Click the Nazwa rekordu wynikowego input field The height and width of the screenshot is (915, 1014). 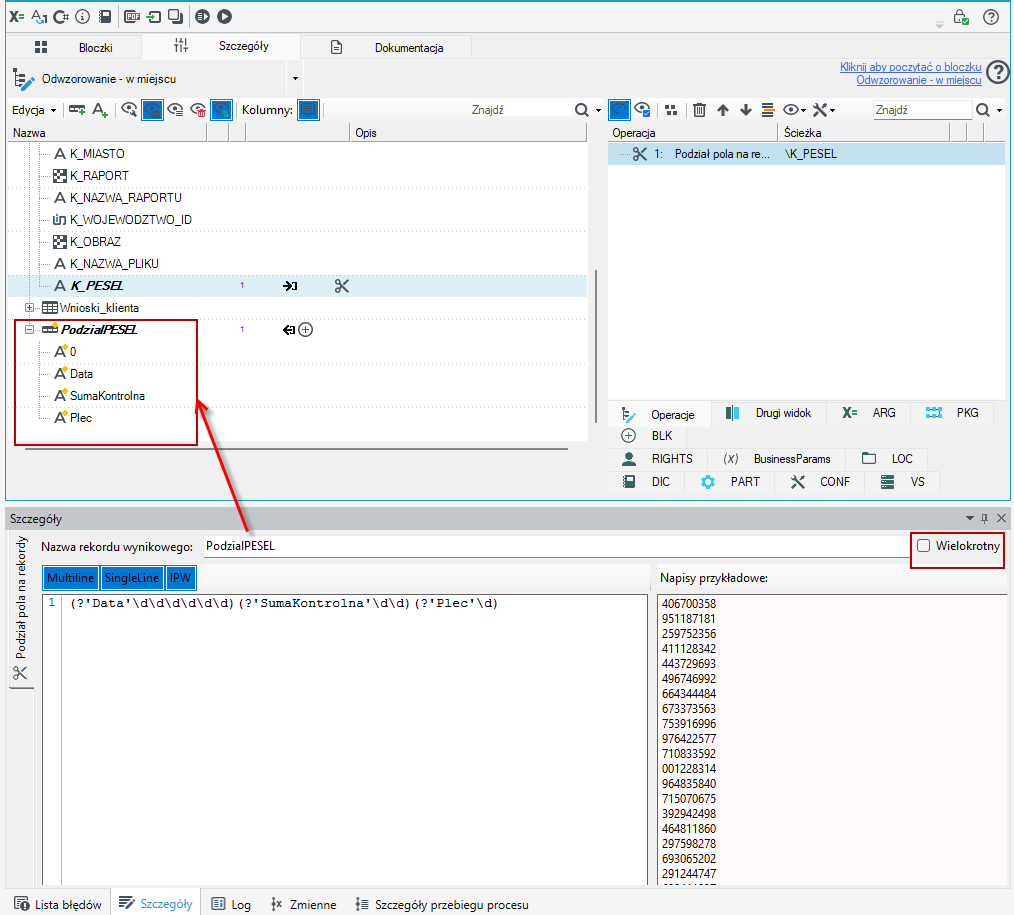(x=556, y=546)
